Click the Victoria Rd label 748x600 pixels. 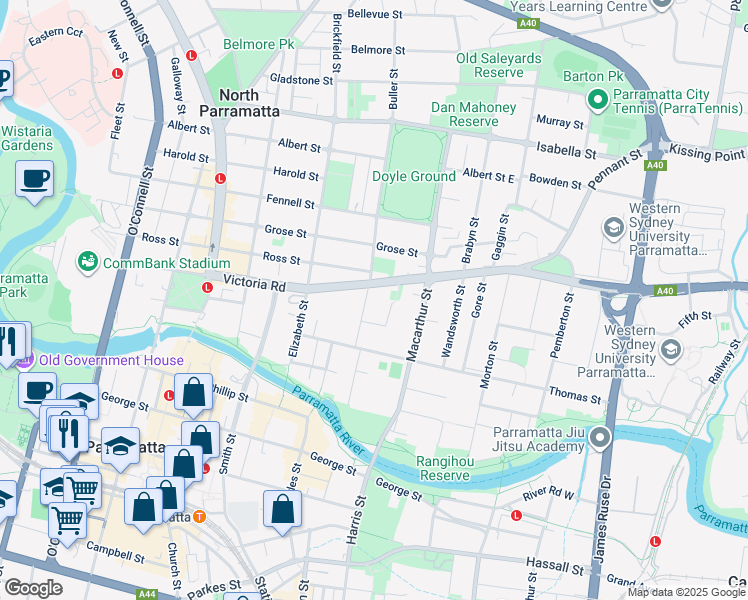pyautogui.click(x=254, y=283)
